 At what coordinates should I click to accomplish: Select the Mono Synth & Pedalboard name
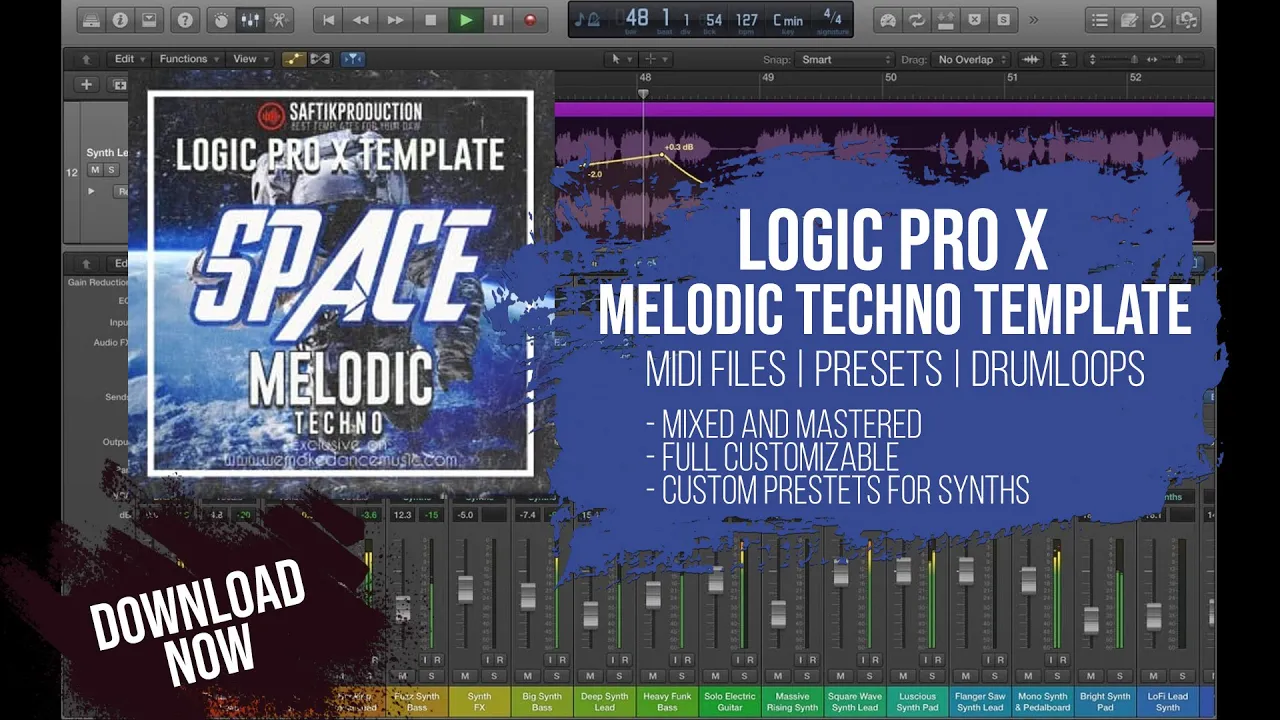(1043, 702)
